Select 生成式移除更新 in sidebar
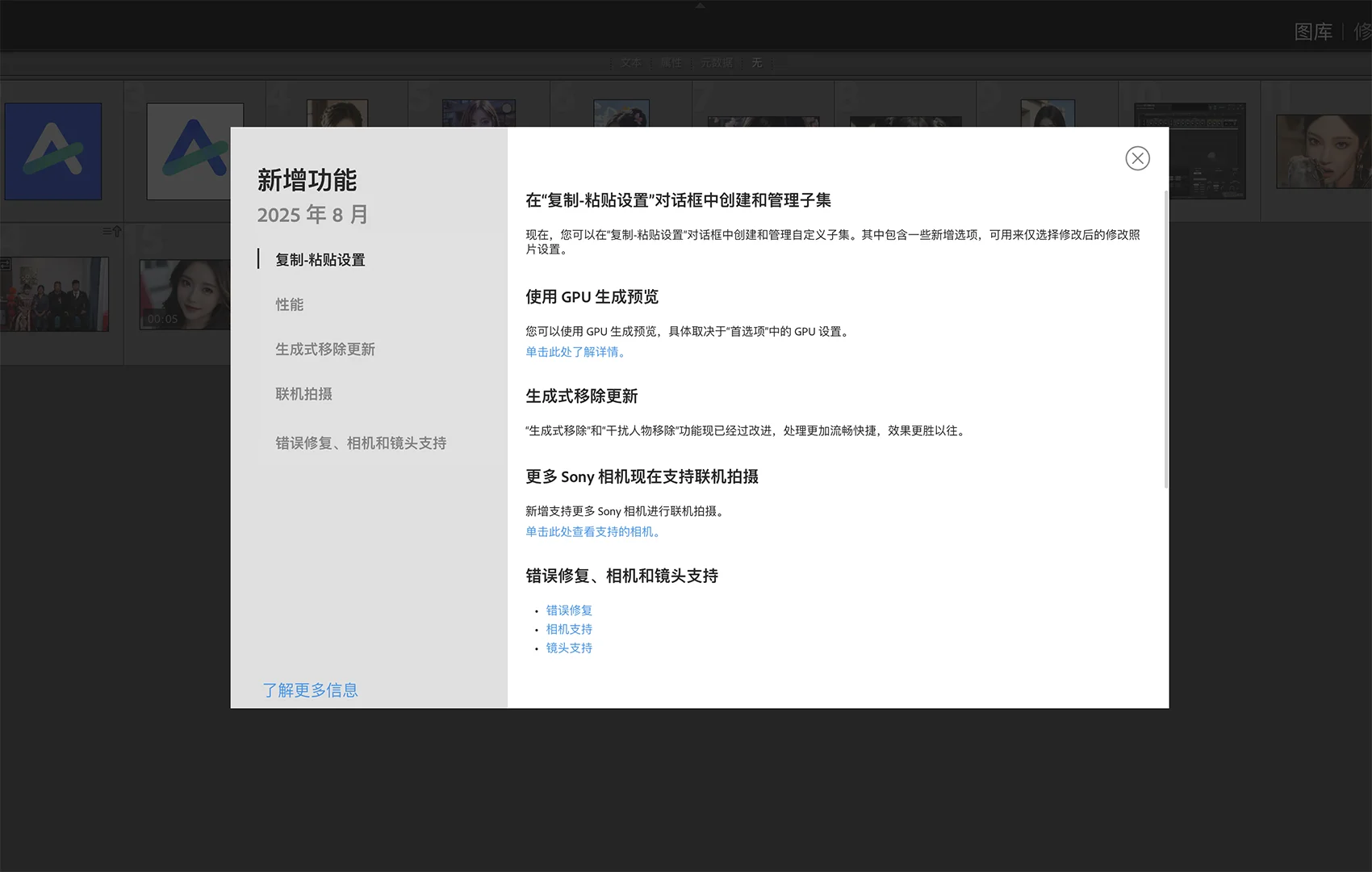The height and width of the screenshot is (872, 1372). click(325, 349)
